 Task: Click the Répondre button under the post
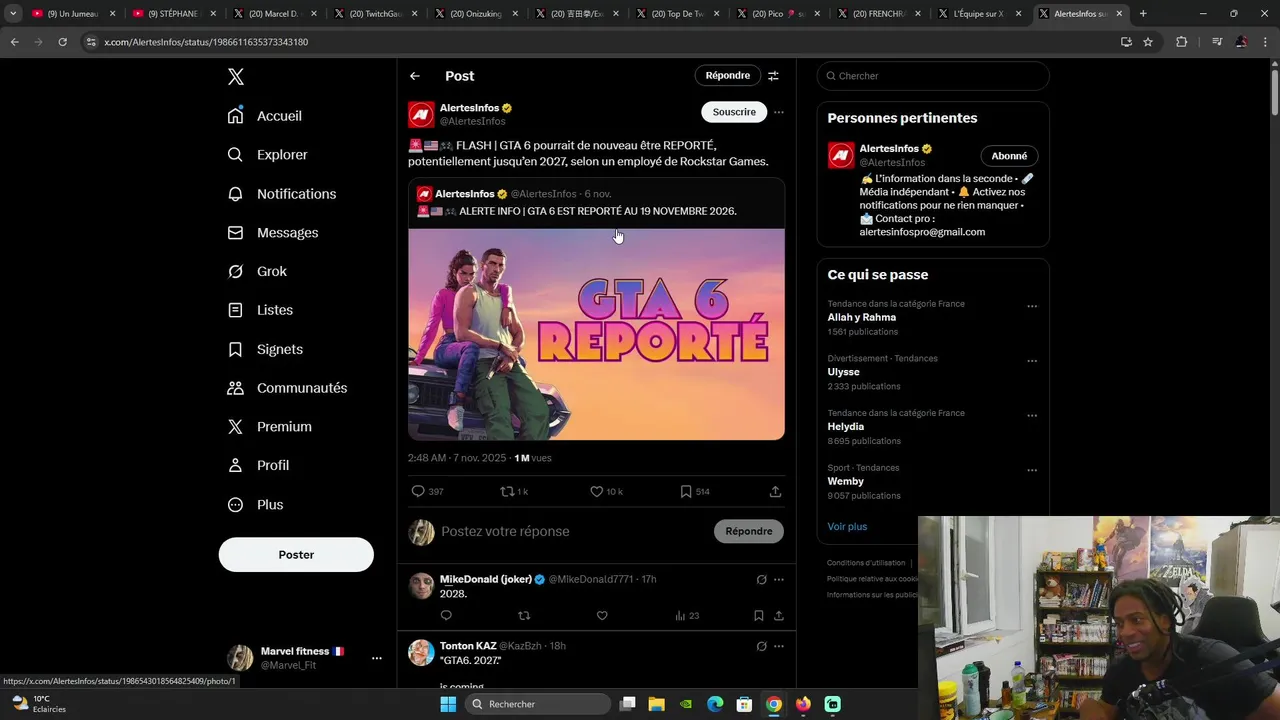pyautogui.click(x=749, y=532)
